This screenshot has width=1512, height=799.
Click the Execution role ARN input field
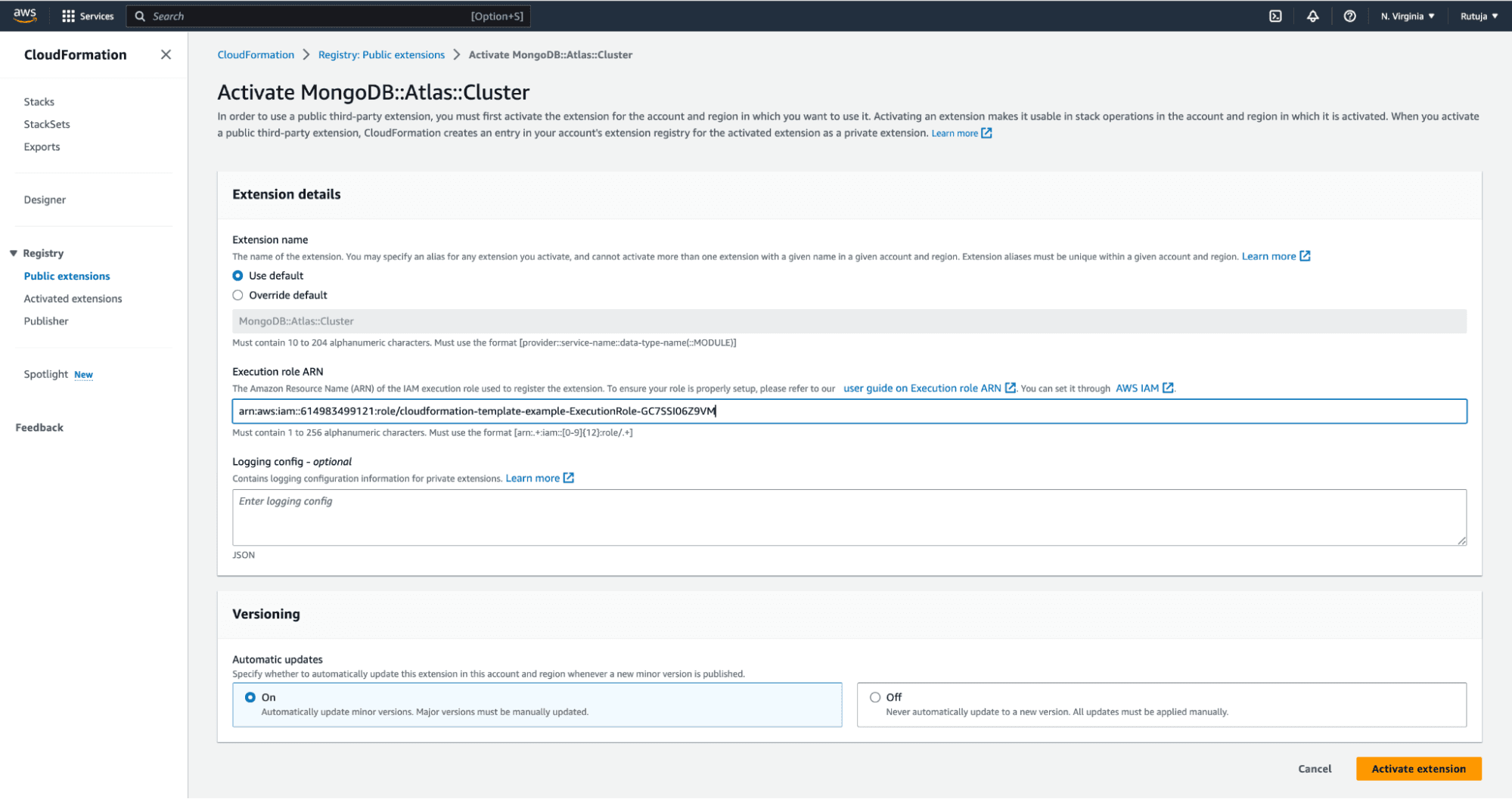(x=849, y=411)
